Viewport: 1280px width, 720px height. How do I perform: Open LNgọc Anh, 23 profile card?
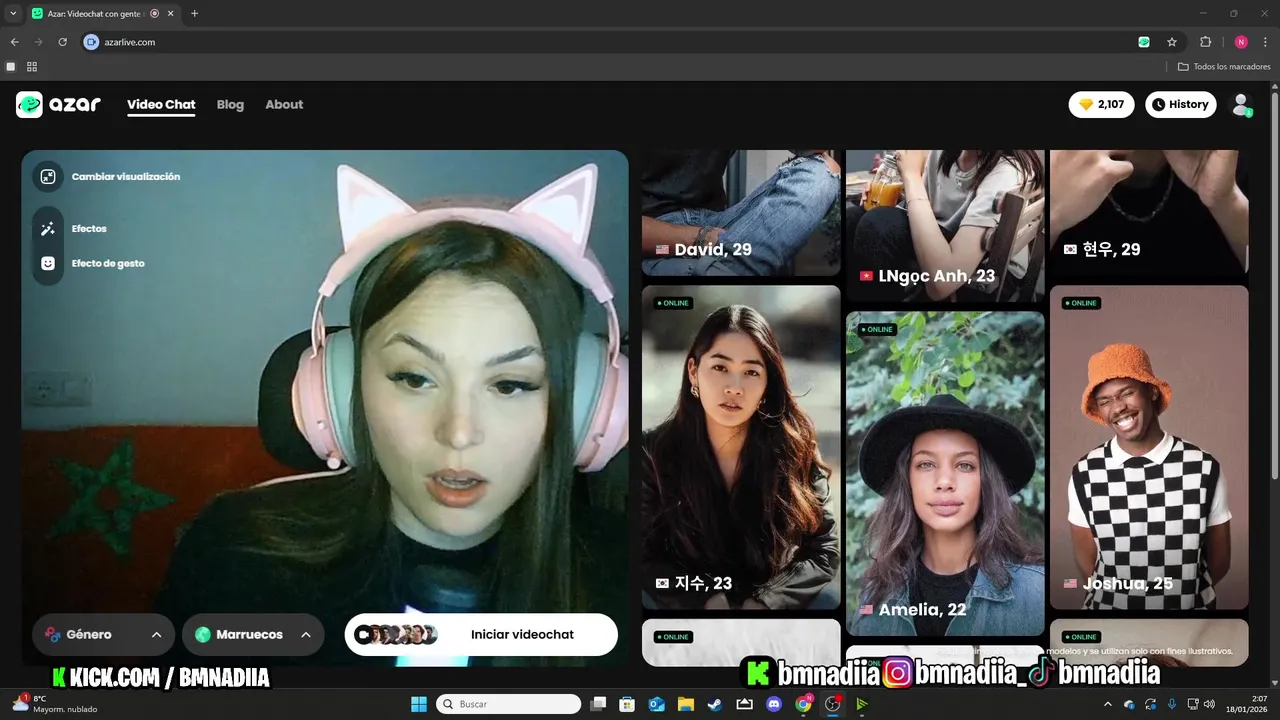tap(945, 225)
